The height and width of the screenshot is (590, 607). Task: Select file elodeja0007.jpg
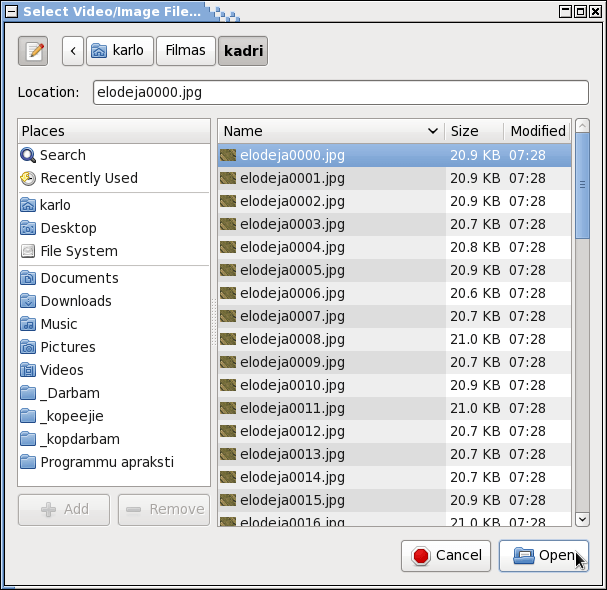pyautogui.click(x=394, y=316)
